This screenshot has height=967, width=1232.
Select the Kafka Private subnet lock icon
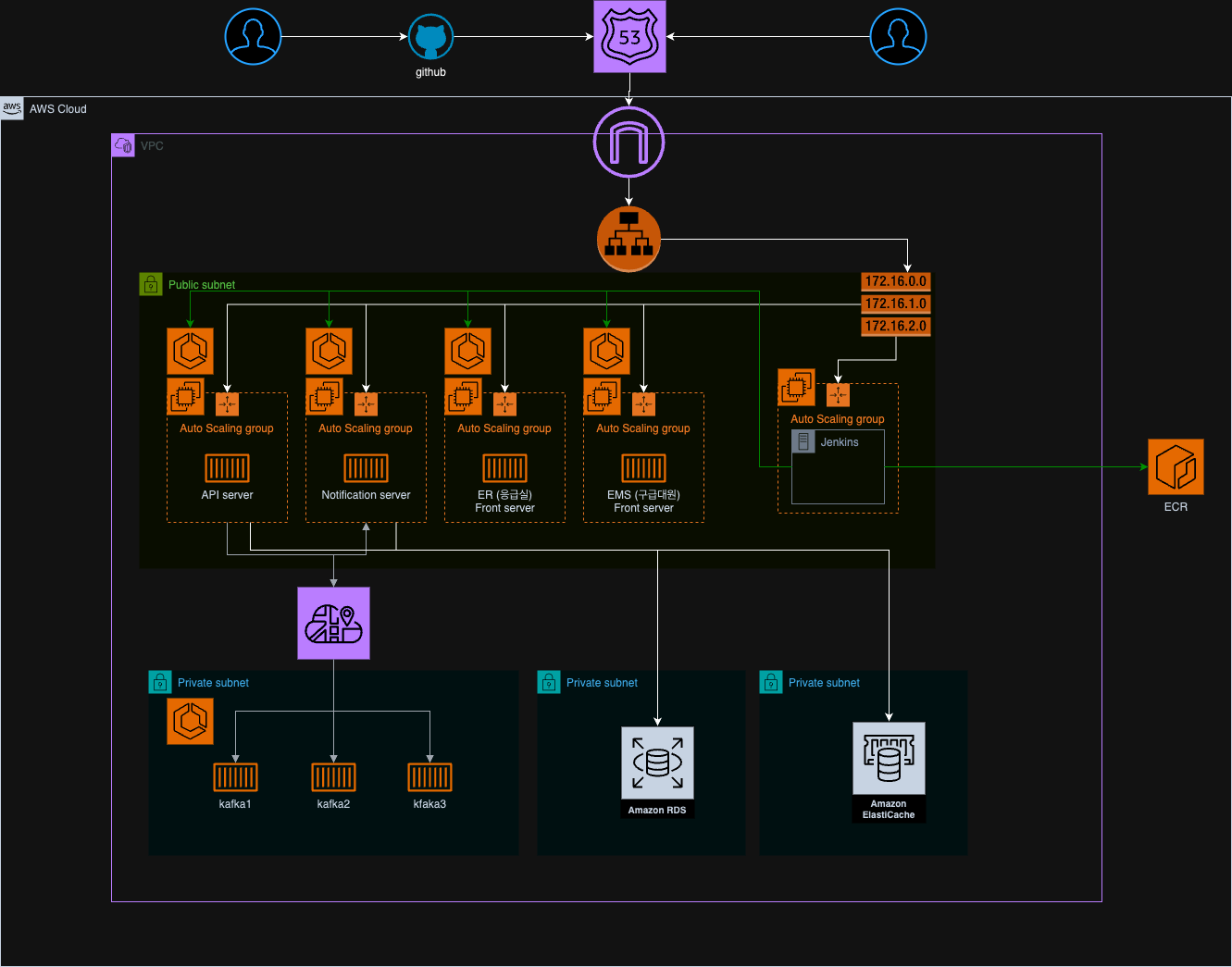(160, 682)
